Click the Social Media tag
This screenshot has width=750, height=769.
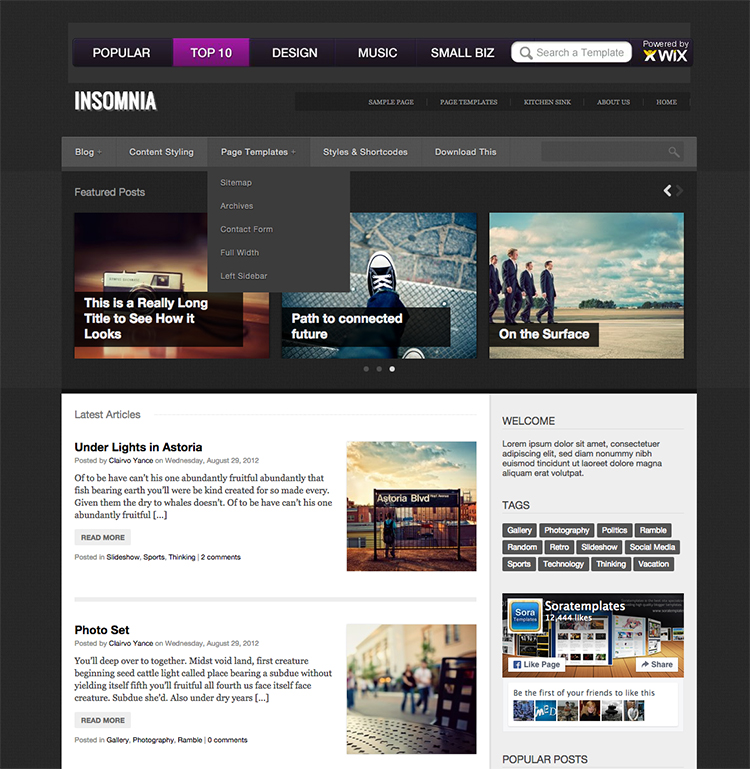pos(652,547)
